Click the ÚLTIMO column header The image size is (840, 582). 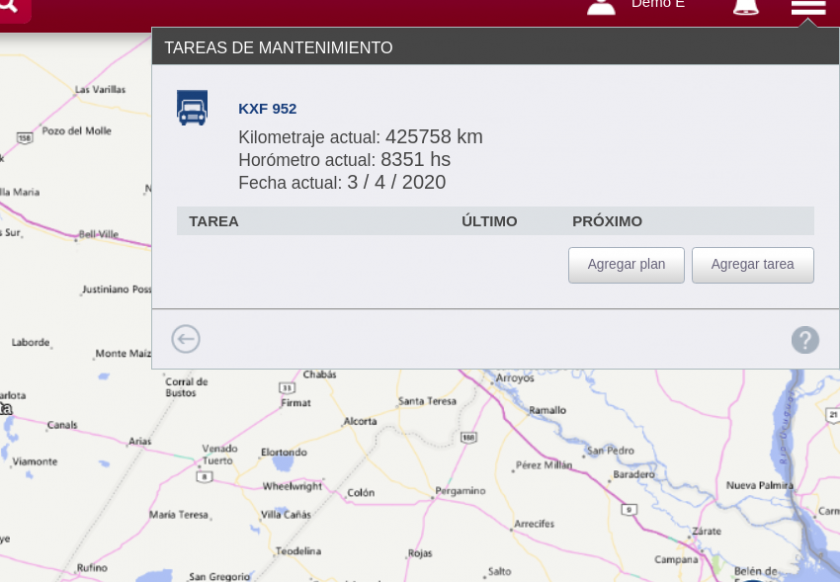tap(489, 221)
